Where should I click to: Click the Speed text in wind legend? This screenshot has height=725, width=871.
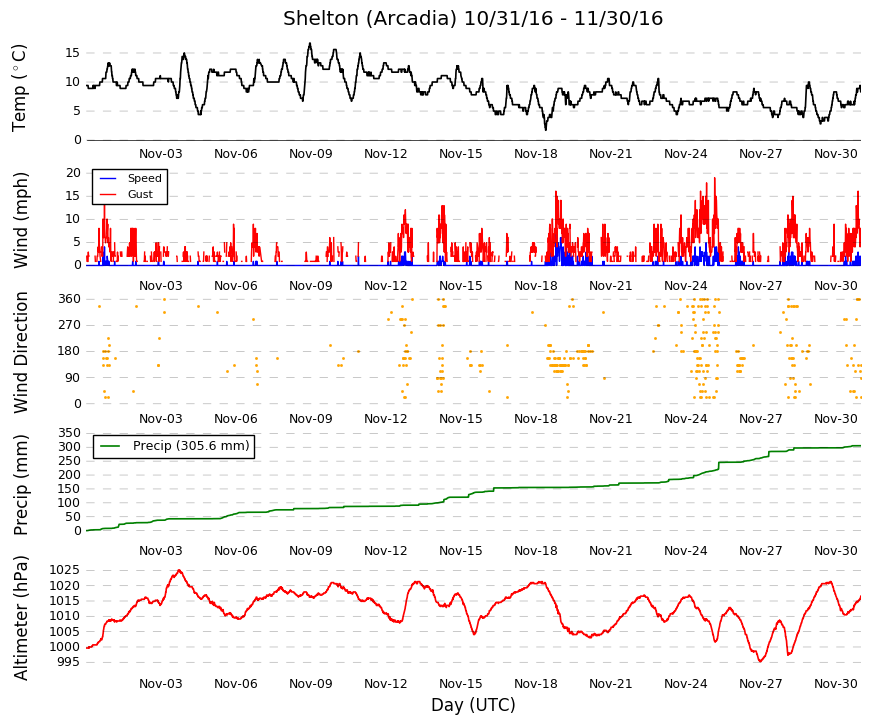pyautogui.click(x=144, y=178)
